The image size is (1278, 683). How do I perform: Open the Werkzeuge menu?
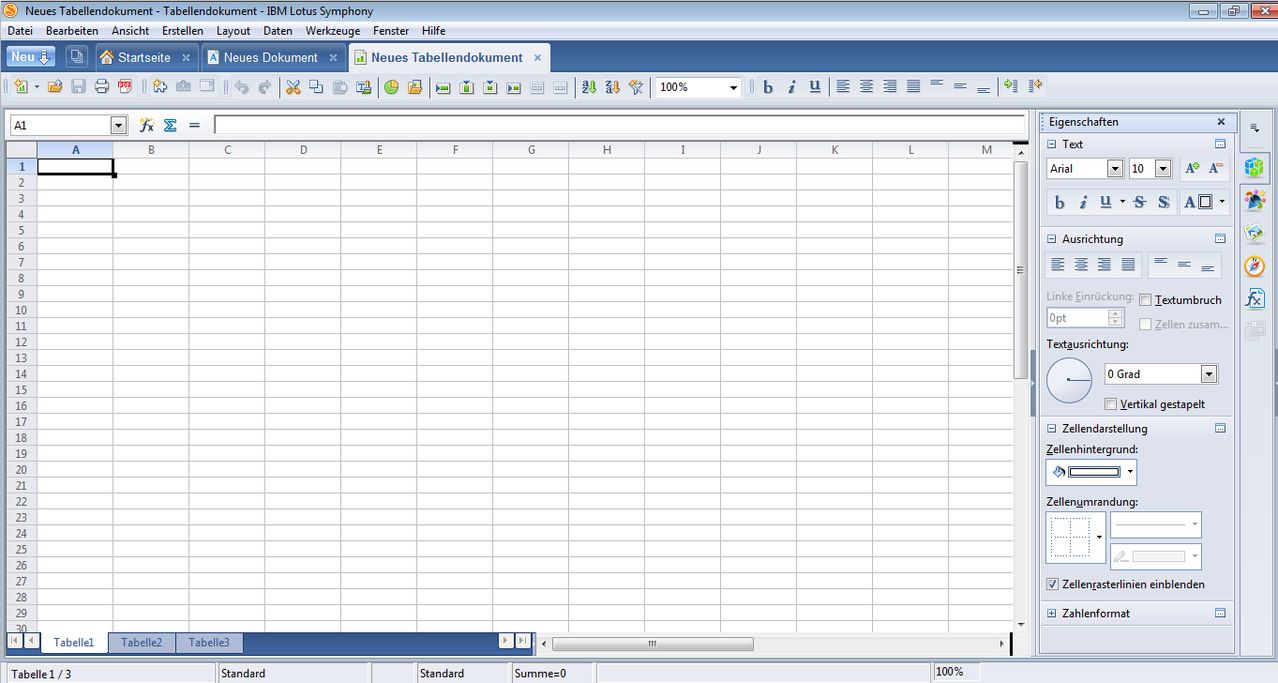332,31
